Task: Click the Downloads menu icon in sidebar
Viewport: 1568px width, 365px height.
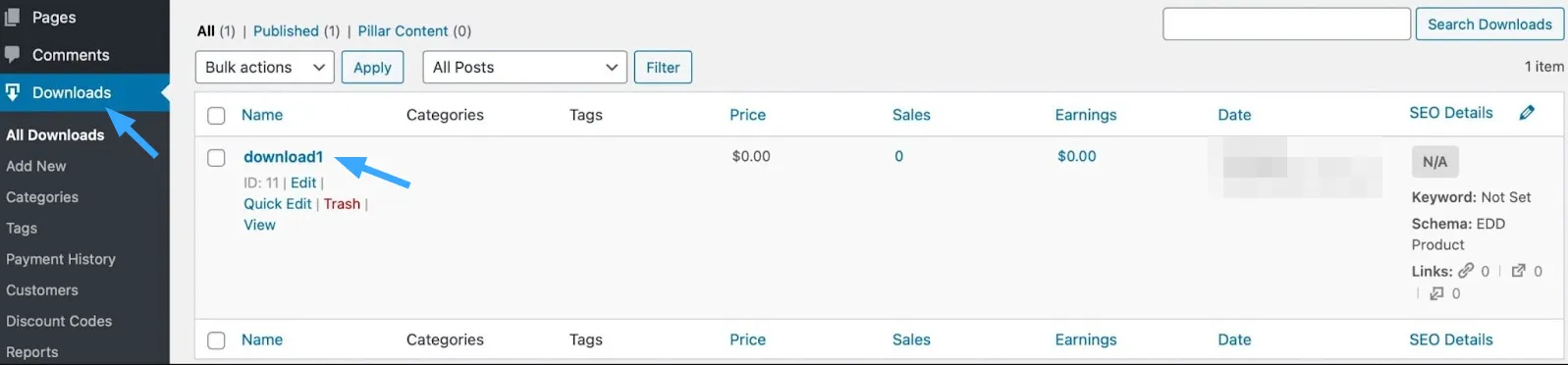Action: point(13,92)
